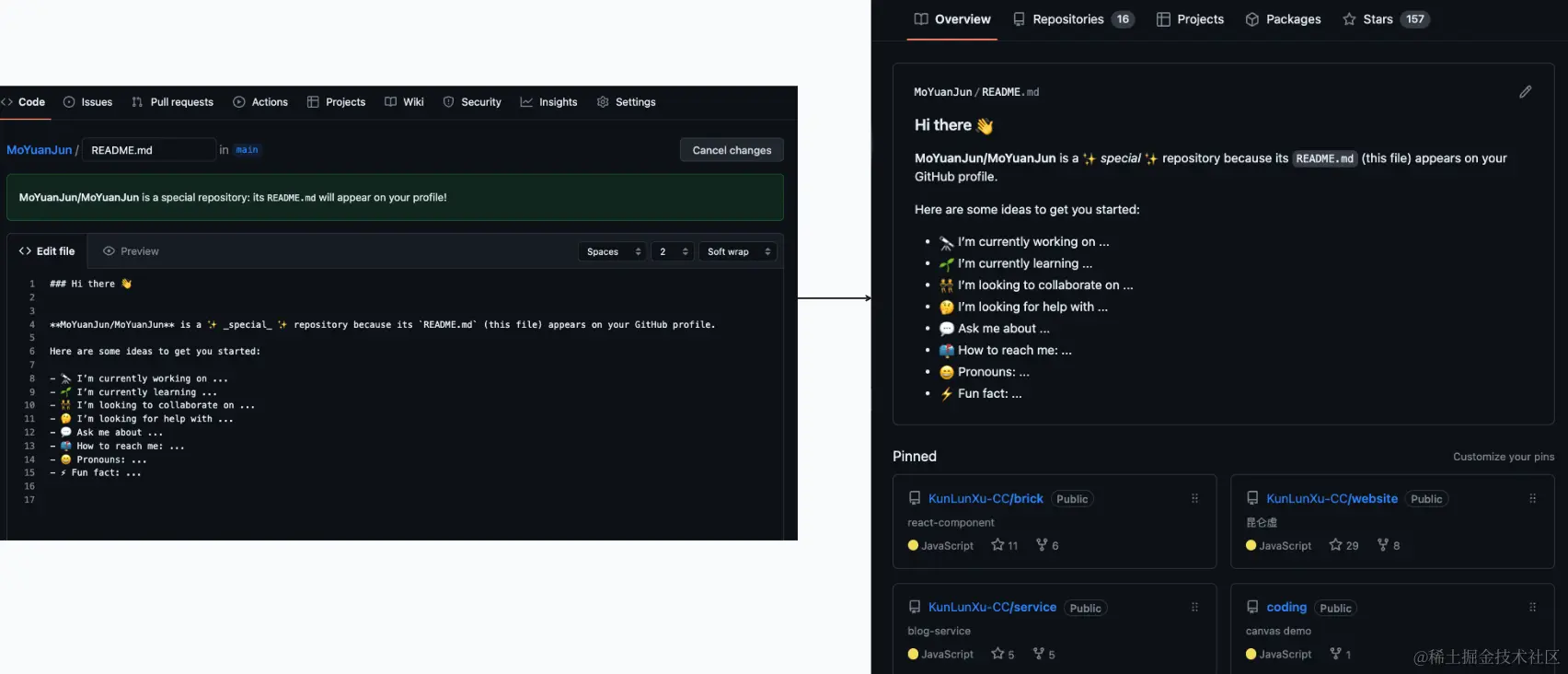This screenshot has width=1568, height=674.
Task: Click MoYuanJun link in profile README header
Action: point(942,92)
